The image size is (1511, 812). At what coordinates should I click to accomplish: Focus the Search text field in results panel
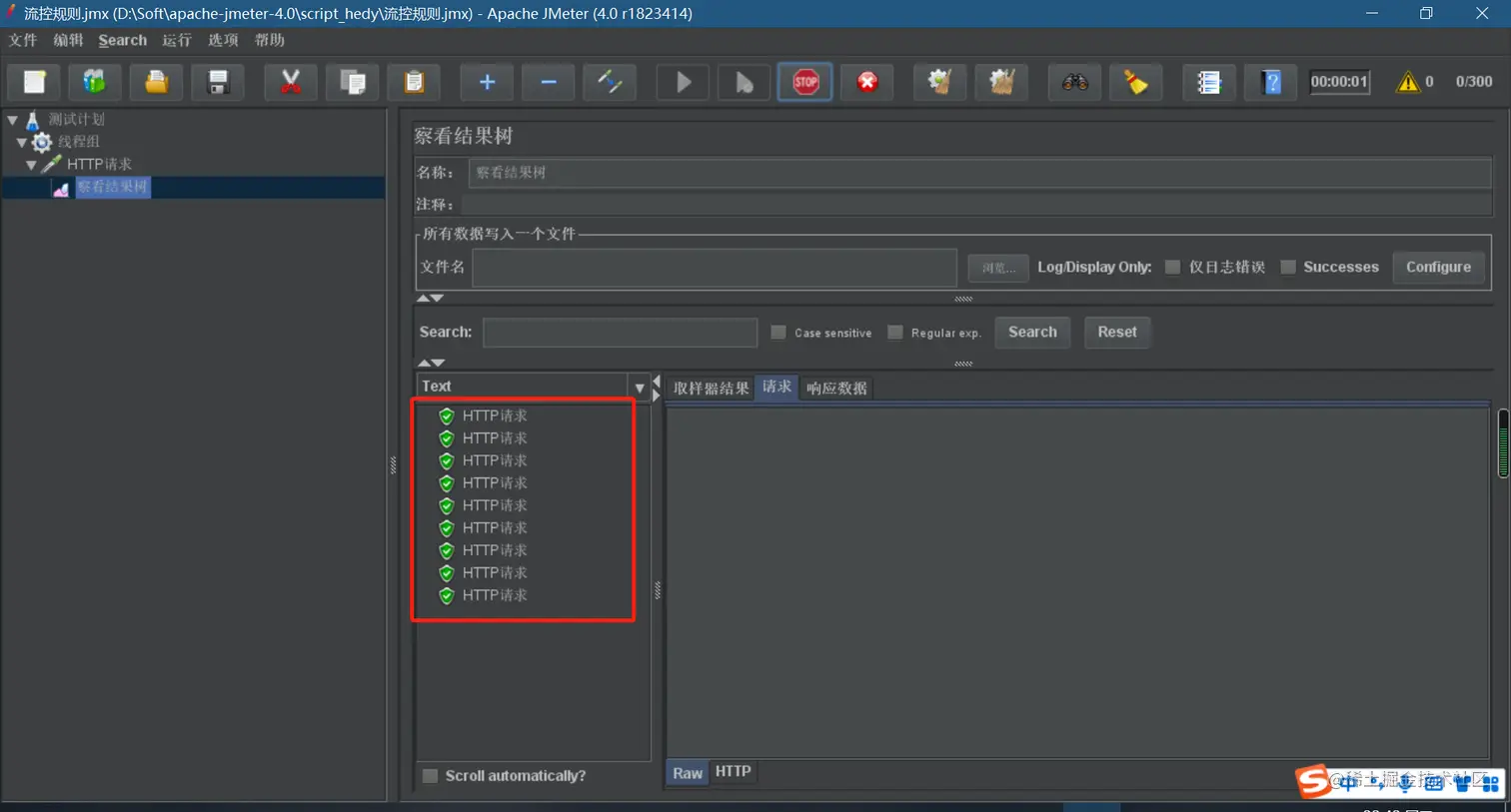(x=620, y=333)
